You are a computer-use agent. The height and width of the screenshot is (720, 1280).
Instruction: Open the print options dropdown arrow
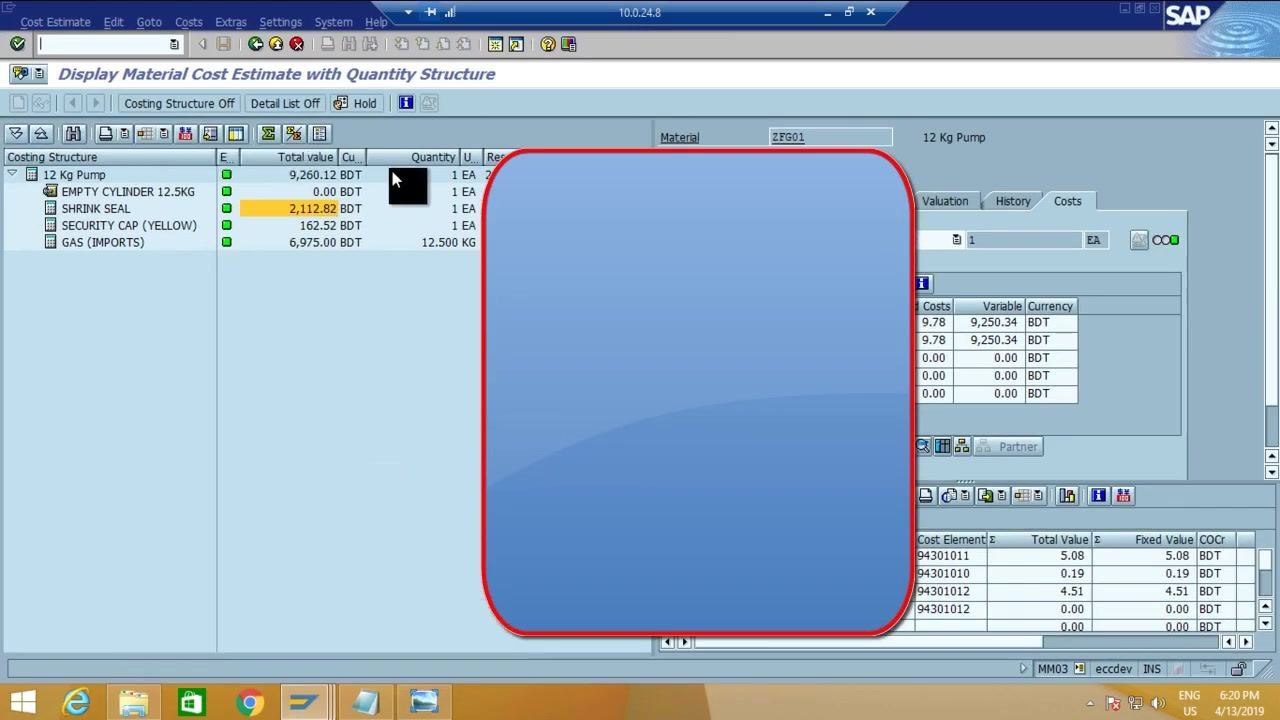(x=124, y=134)
